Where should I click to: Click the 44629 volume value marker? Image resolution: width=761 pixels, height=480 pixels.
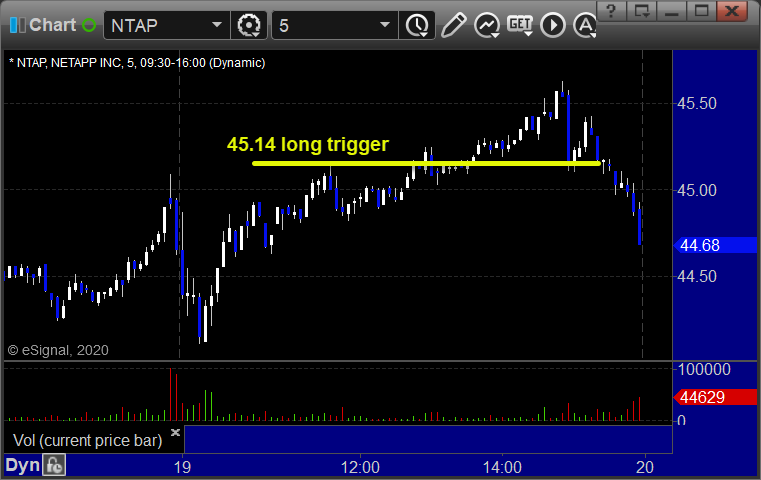tap(715, 397)
